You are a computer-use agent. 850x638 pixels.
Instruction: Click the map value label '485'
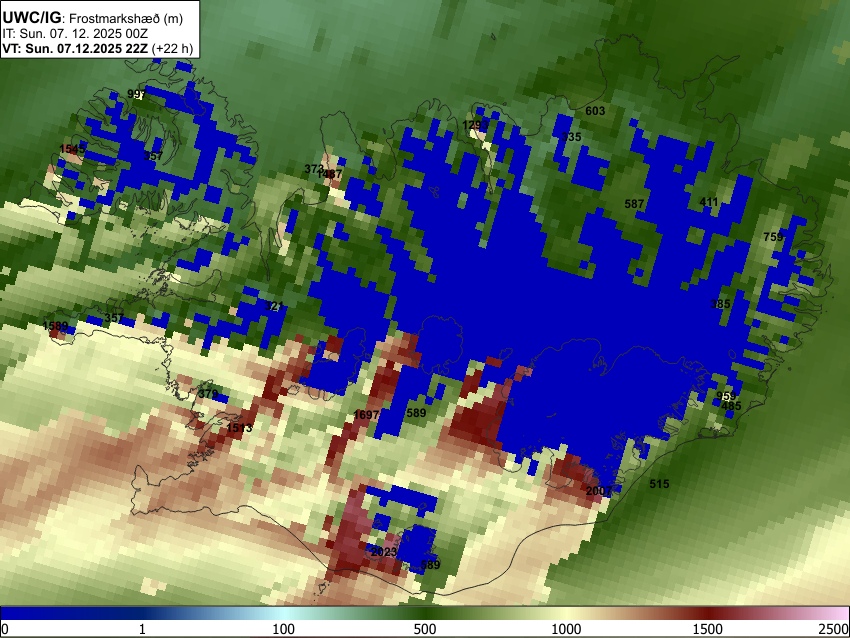(x=731, y=406)
